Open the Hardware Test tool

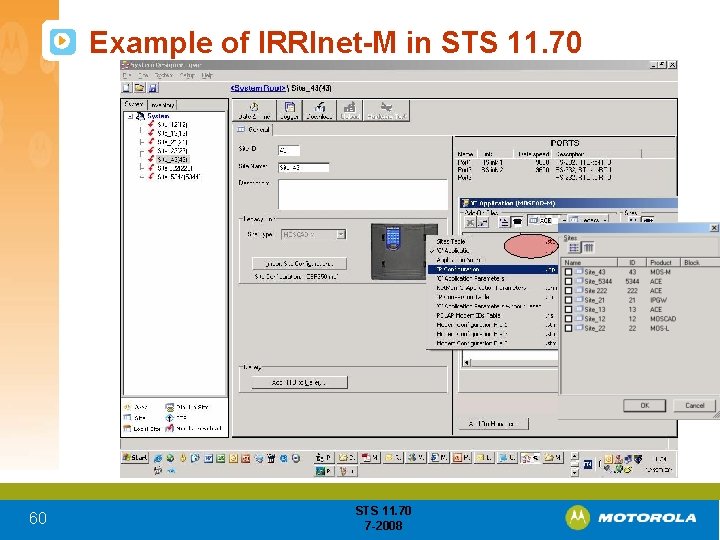(x=386, y=111)
